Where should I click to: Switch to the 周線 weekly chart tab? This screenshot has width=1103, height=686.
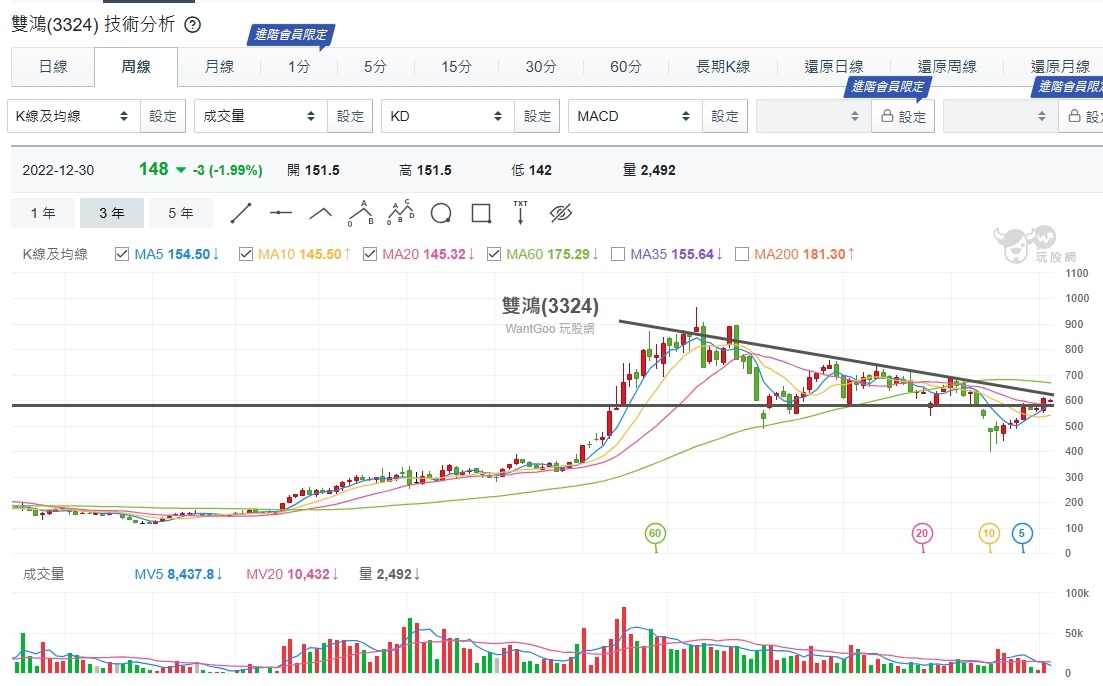[x=136, y=67]
